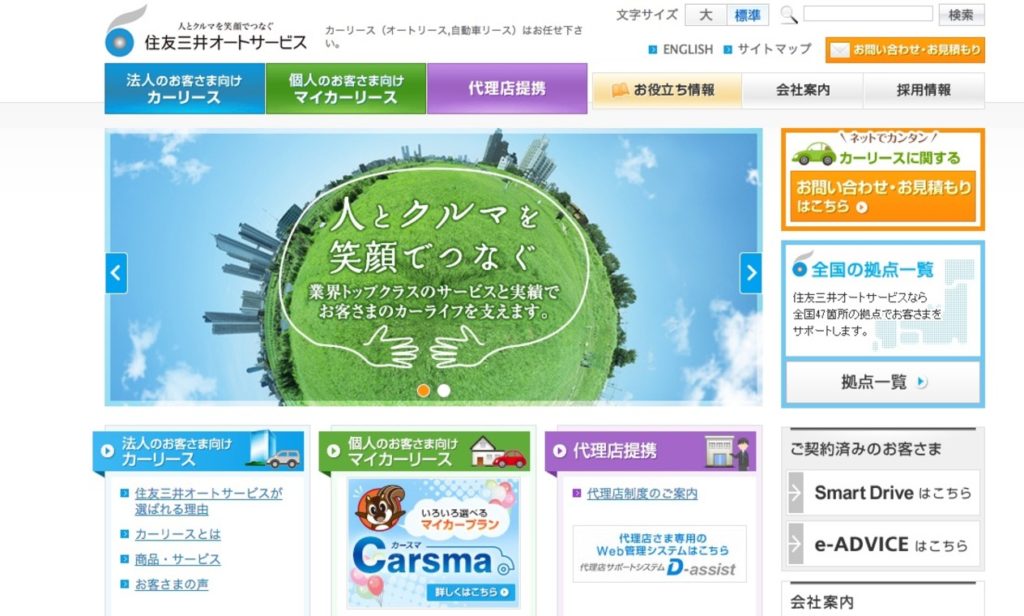Click the 検索 search button
Image resolution: width=1024 pixels, height=616 pixels.
(x=961, y=14)
